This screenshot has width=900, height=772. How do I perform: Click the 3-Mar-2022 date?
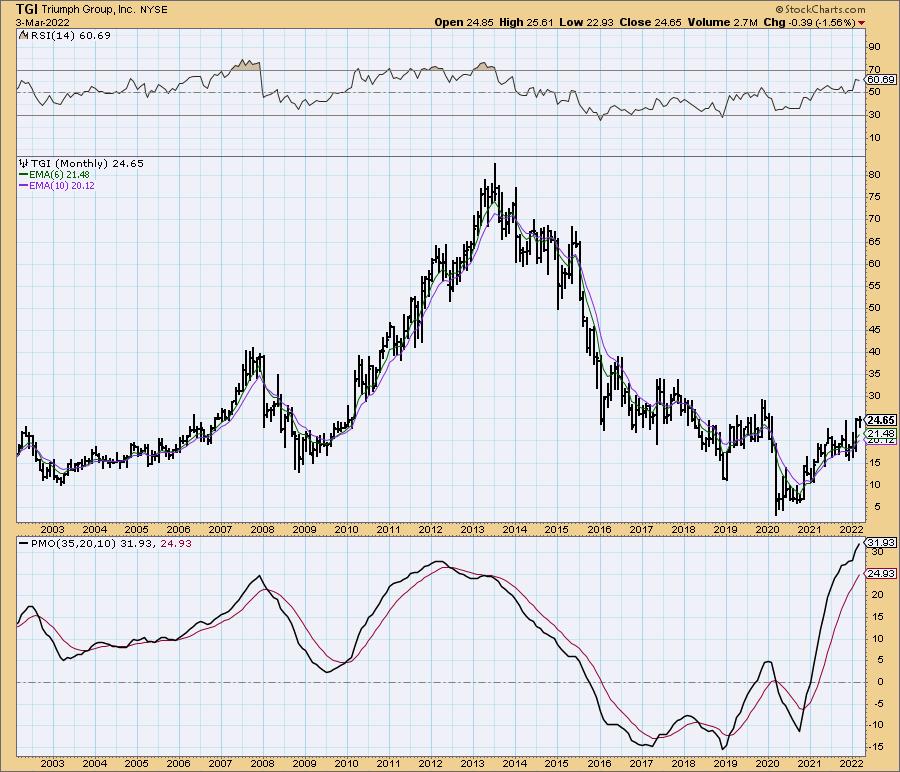[43, 22]
